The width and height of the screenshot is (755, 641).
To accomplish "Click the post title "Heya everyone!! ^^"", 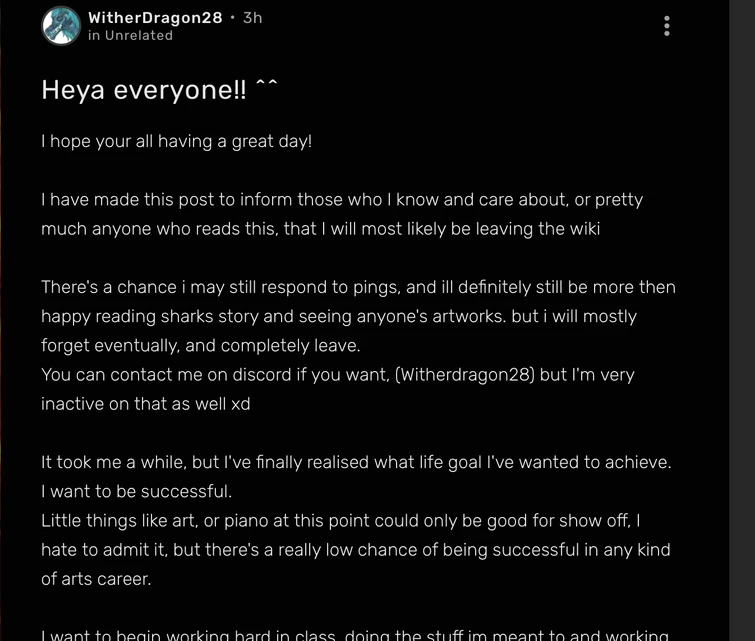I will tap(159, 90).
